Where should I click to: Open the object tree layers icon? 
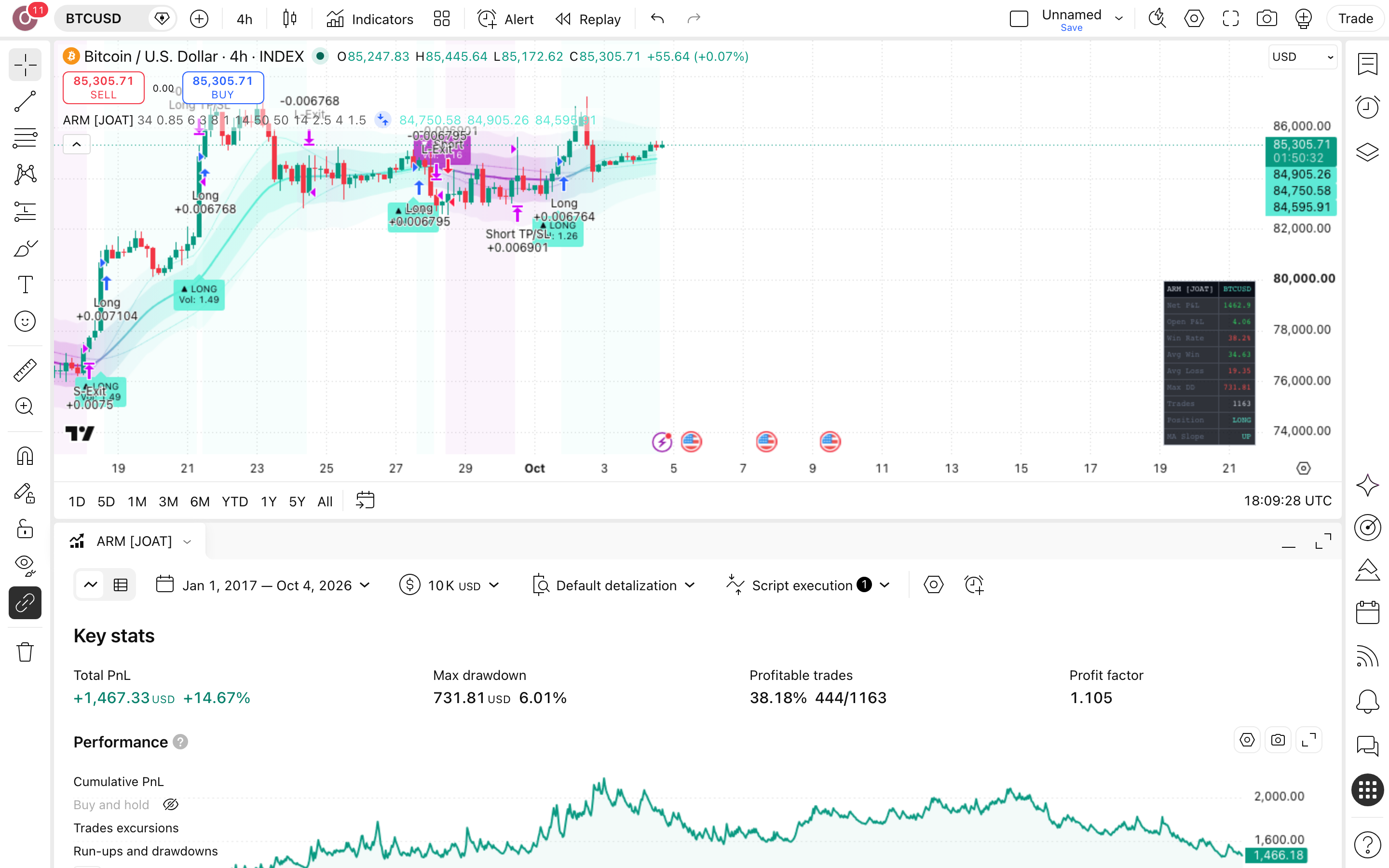[1368, 151]
